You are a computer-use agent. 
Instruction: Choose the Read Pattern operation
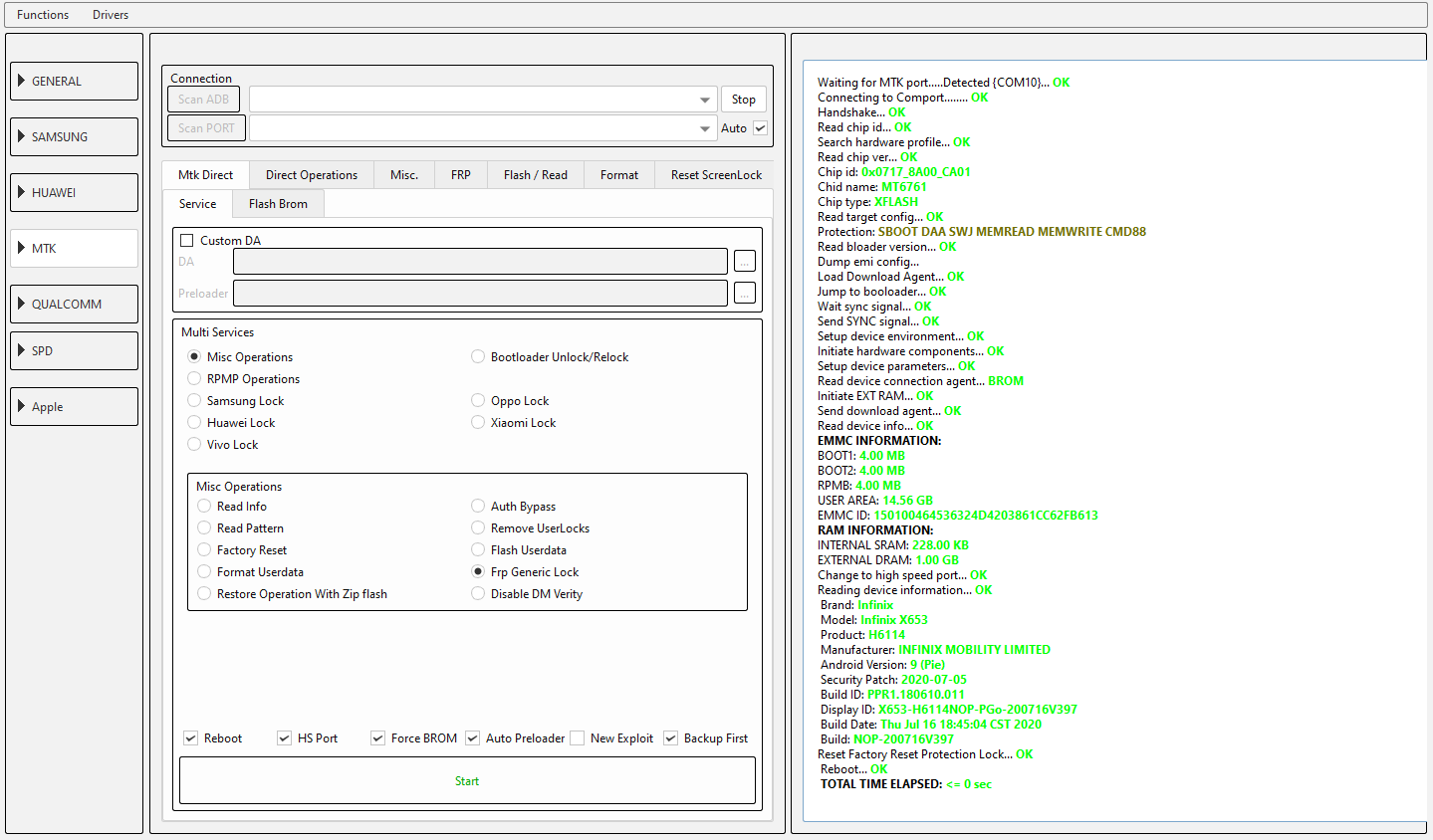tap(204, 528)
